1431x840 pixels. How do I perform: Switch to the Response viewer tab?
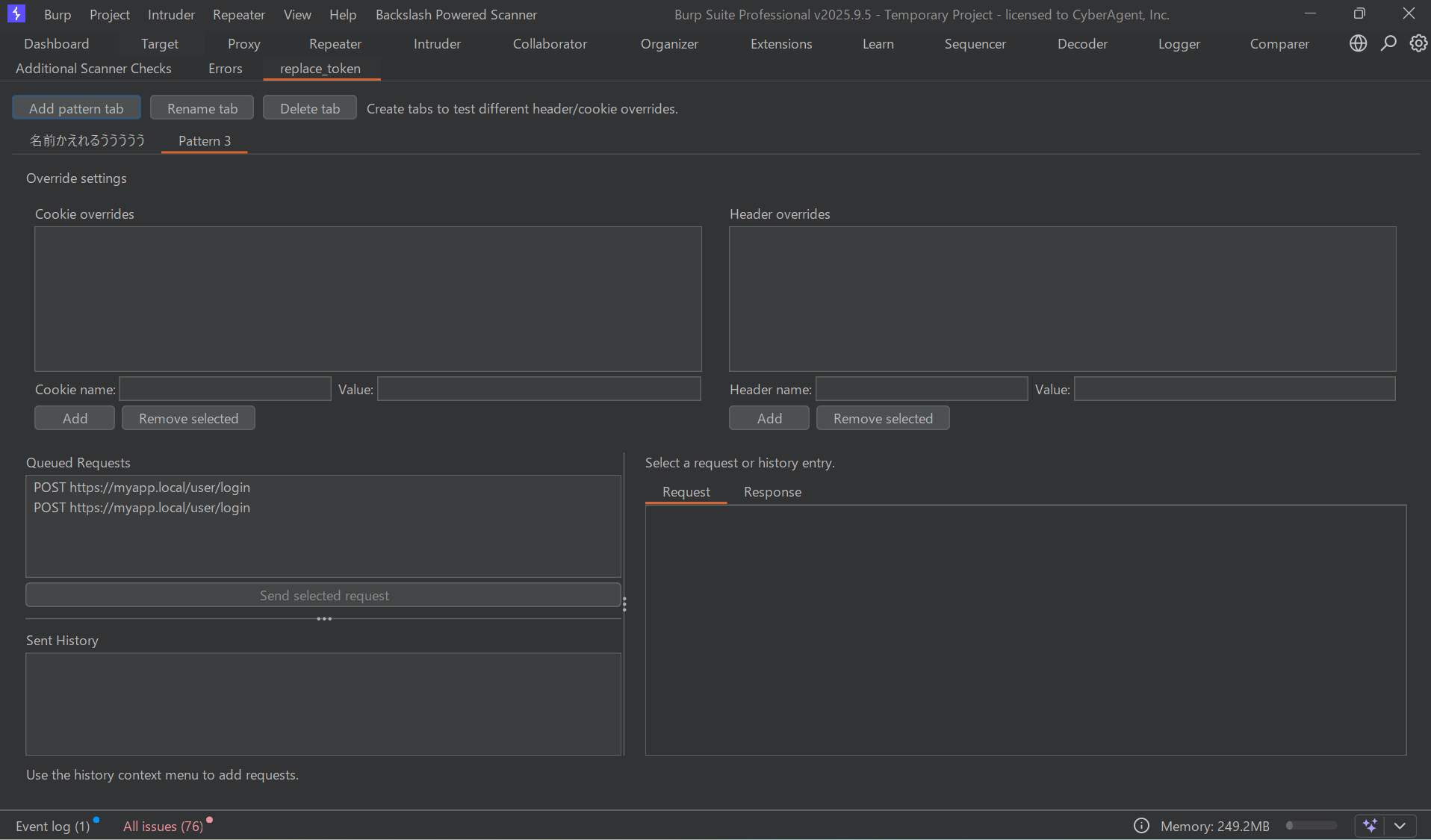point(772,491)
